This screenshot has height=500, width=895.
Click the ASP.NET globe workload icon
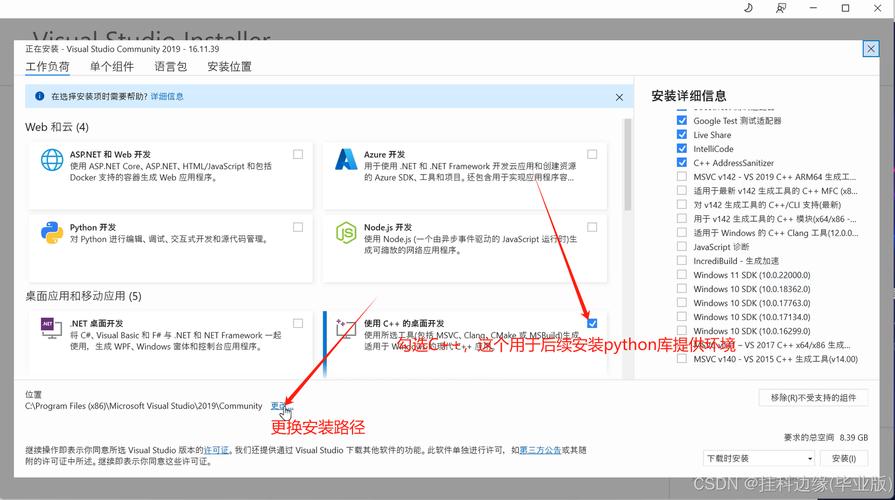pos(52,160)
